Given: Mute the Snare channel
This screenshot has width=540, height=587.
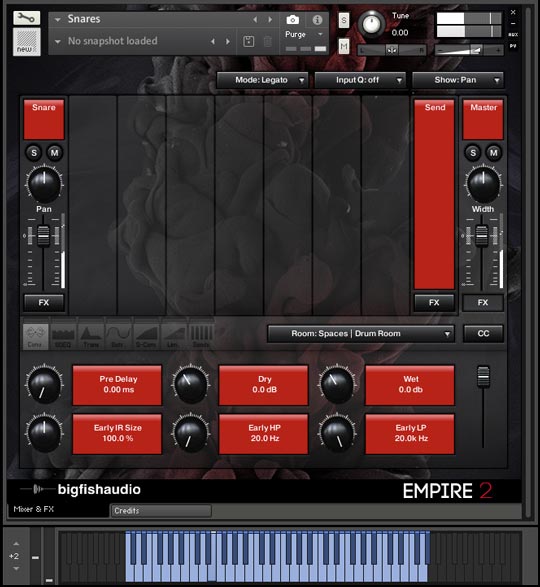Looking at the screenshot, I should coord(55,153).
